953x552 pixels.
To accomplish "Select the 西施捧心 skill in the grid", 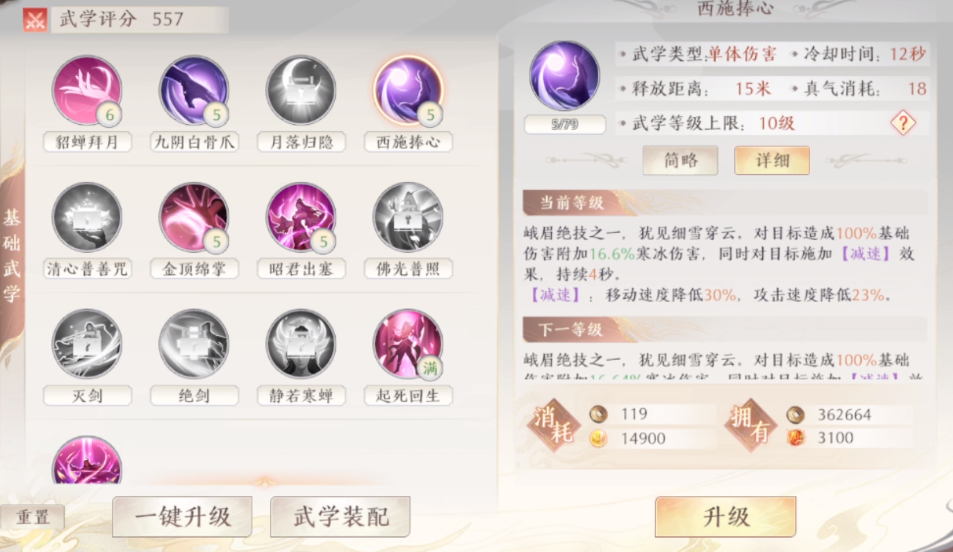I will (408, 91).
